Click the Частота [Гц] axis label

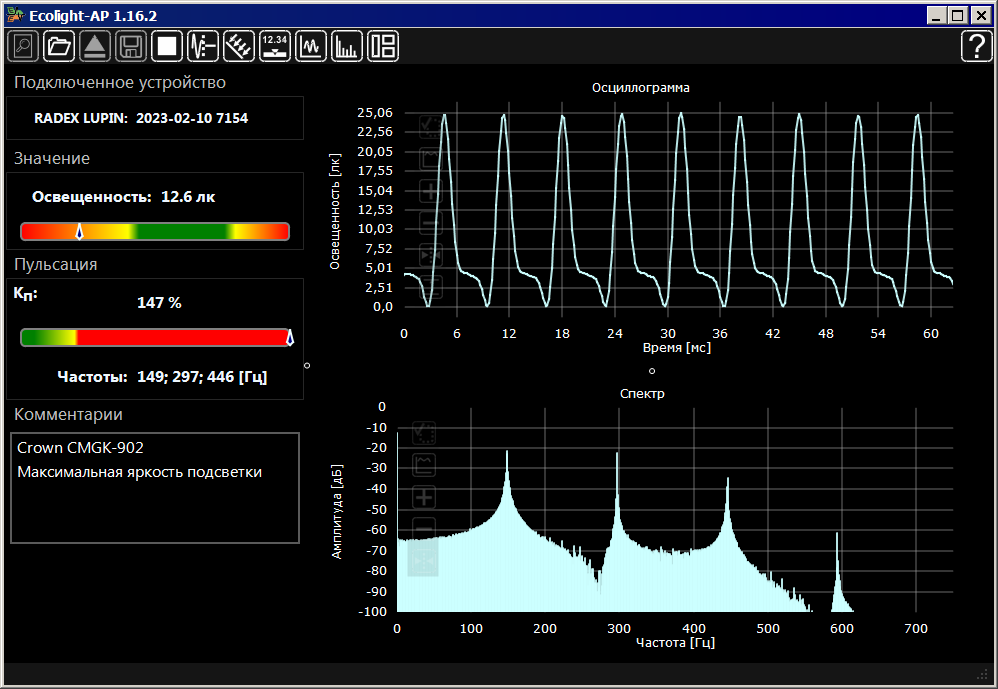pos(676,643)
